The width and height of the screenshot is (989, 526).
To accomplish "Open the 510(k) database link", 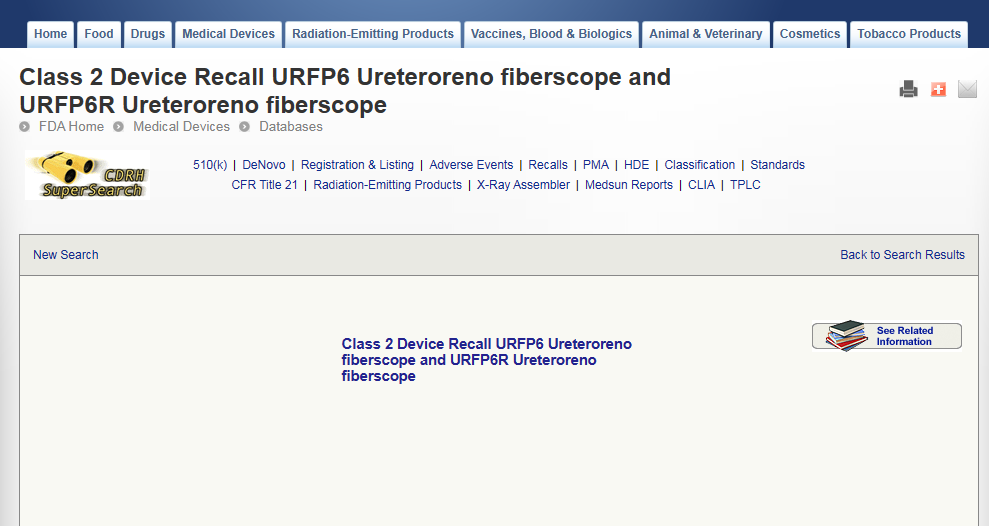I will click(210, 165).
